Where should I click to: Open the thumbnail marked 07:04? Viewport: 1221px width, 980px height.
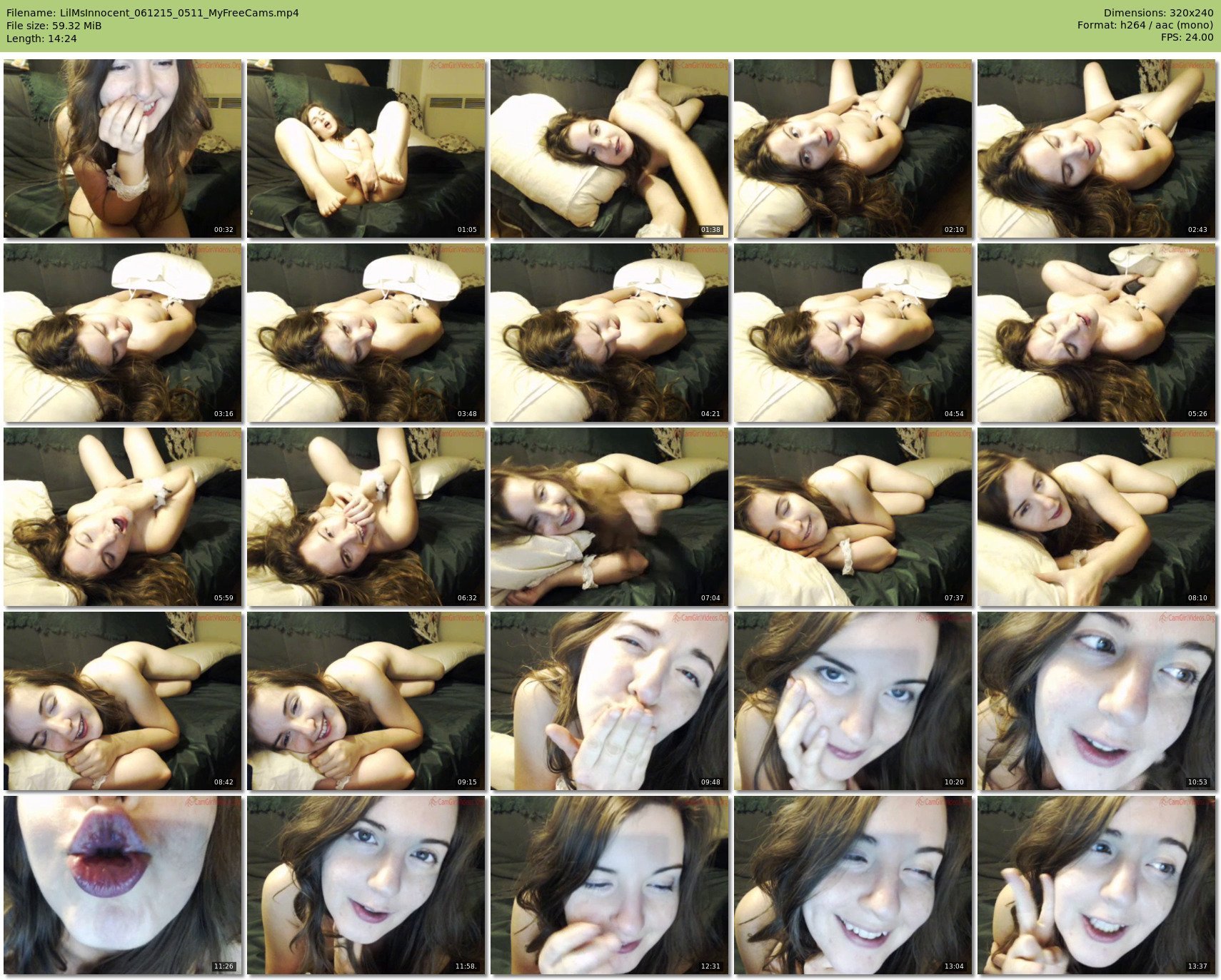click(609, 517)
